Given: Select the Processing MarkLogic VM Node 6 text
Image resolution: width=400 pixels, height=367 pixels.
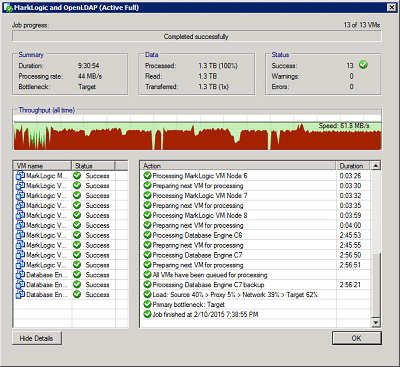Looking at the screenshot, I should [200, 176].
